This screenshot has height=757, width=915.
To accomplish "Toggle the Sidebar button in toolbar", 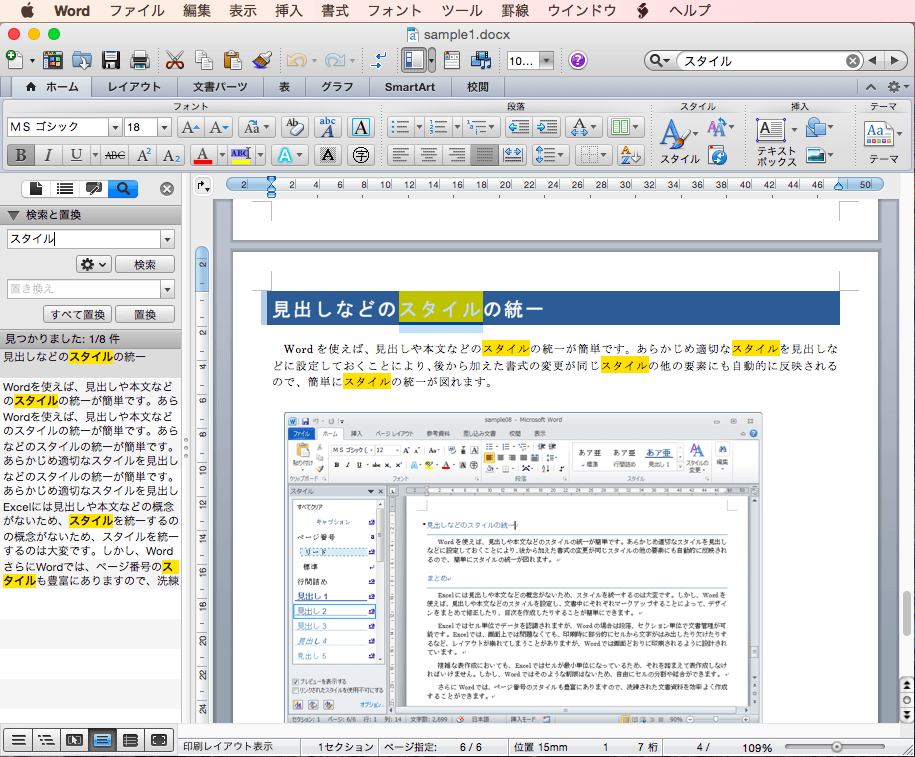I will click(x=413, y=60).
